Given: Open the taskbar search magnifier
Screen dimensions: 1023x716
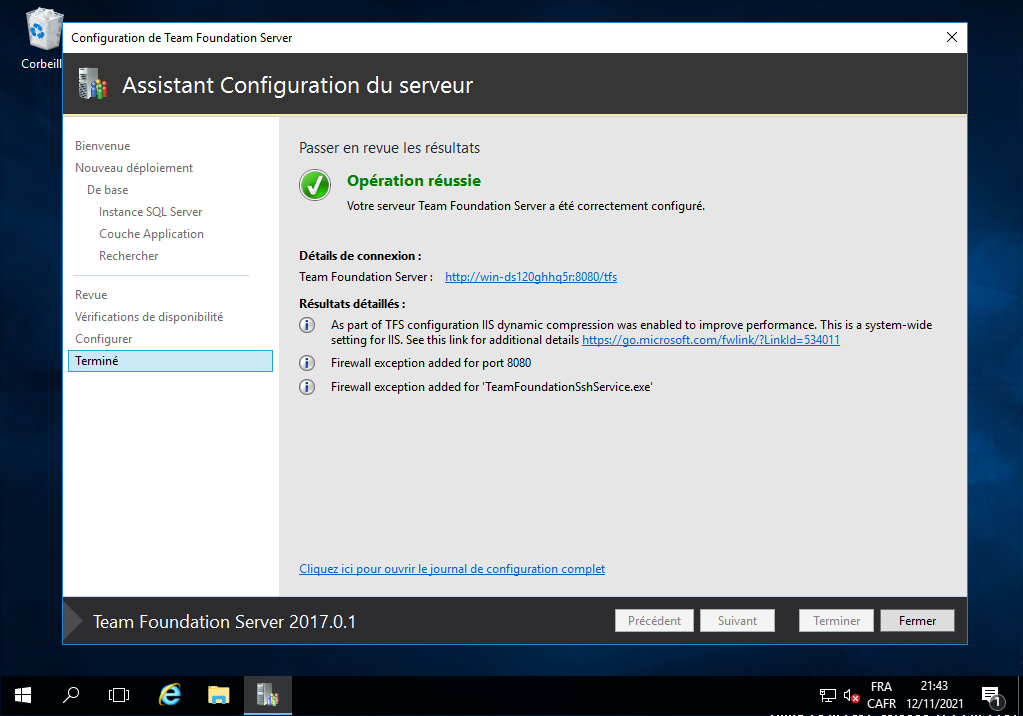Looking at the screenshot, I should (x=71, y=694).
